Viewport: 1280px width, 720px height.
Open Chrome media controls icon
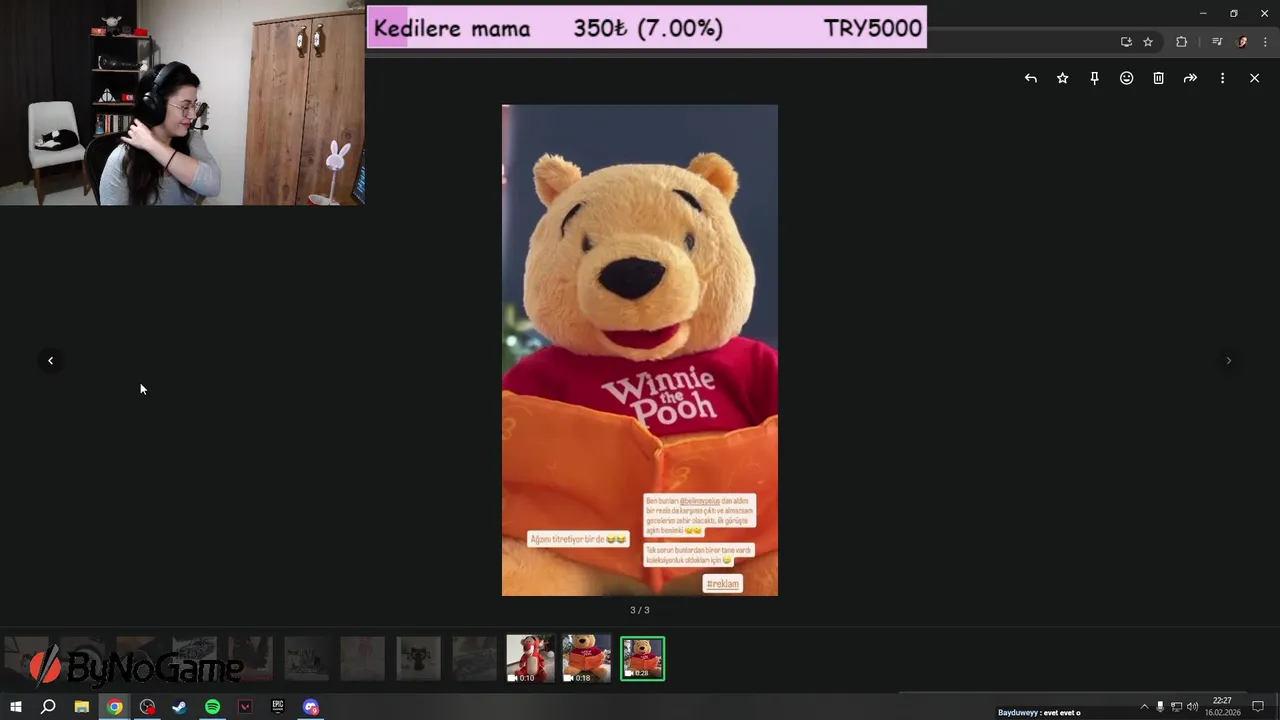click(1217, 42)
